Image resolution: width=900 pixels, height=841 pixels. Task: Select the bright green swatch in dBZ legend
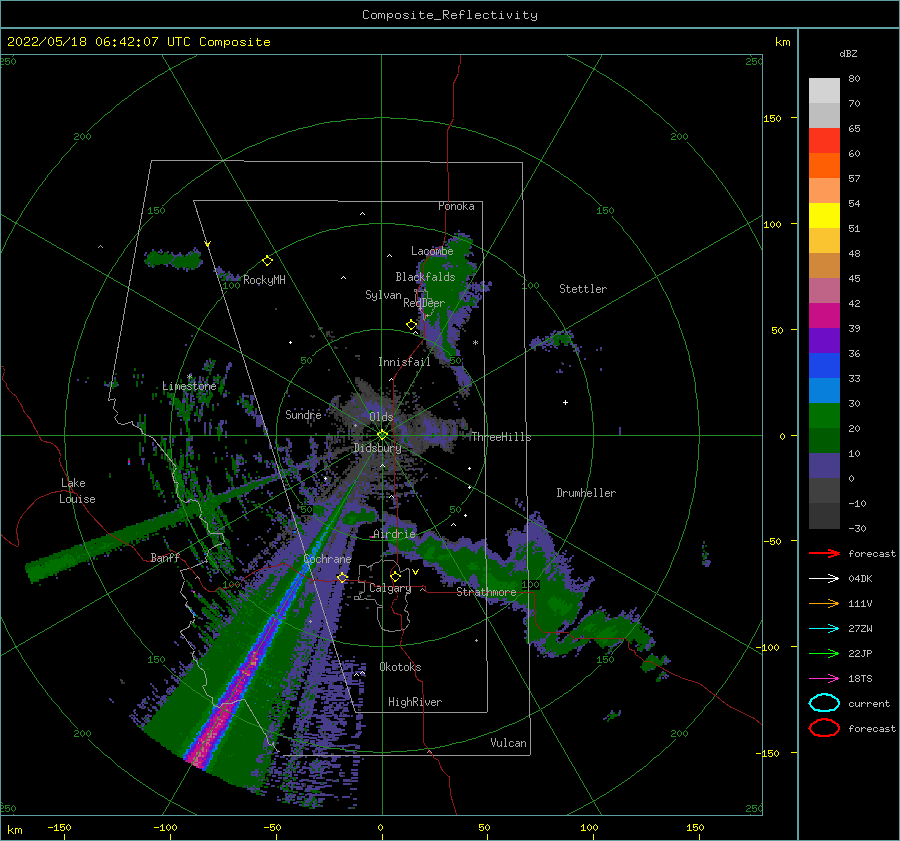(x=824, y=415)
